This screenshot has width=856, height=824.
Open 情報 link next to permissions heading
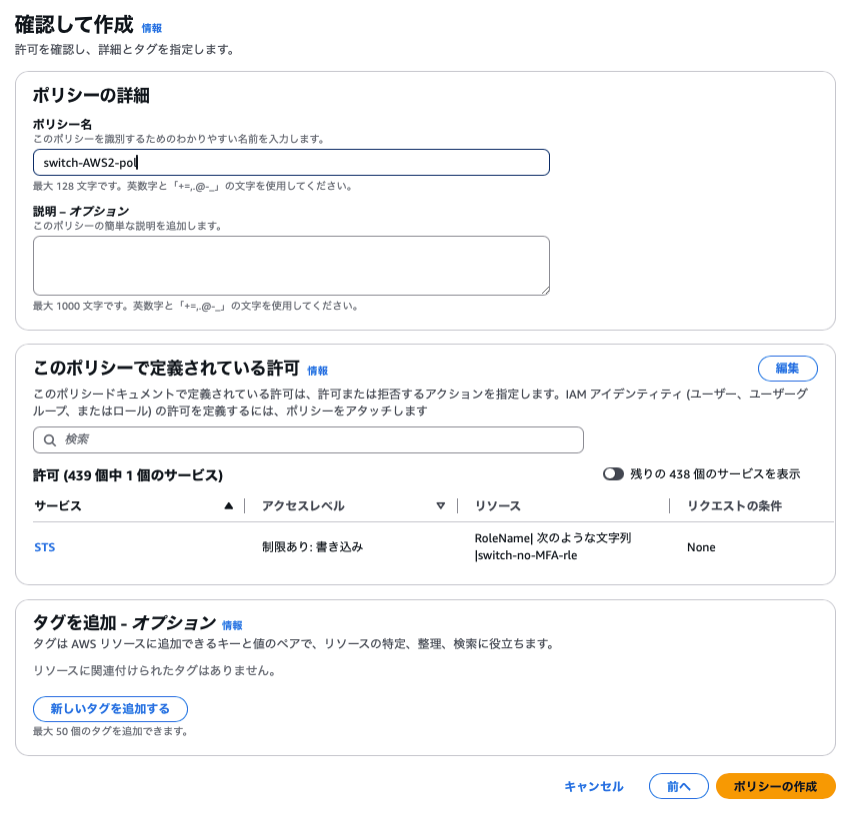pyautogui.click(x=318, y=370)
